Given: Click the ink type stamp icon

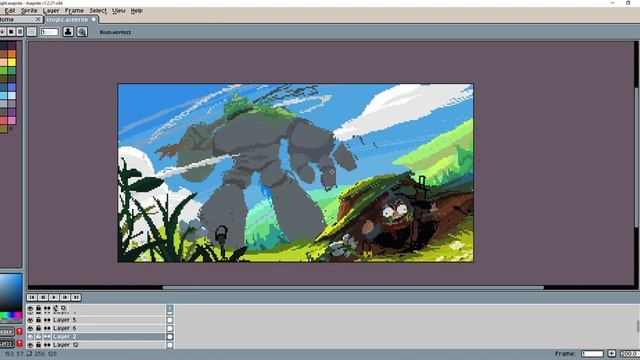Looking at the screenshot, I should click(68, 32).
